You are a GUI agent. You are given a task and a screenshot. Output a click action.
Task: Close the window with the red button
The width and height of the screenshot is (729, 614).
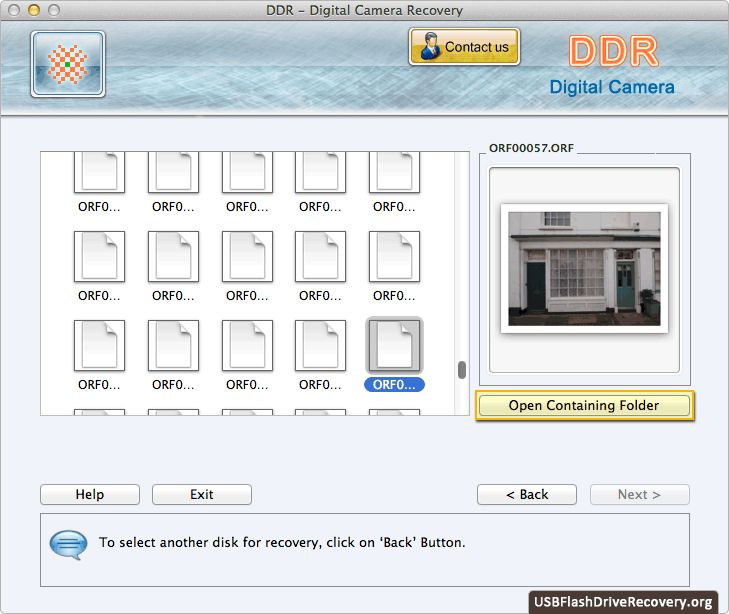pos(13,10)
